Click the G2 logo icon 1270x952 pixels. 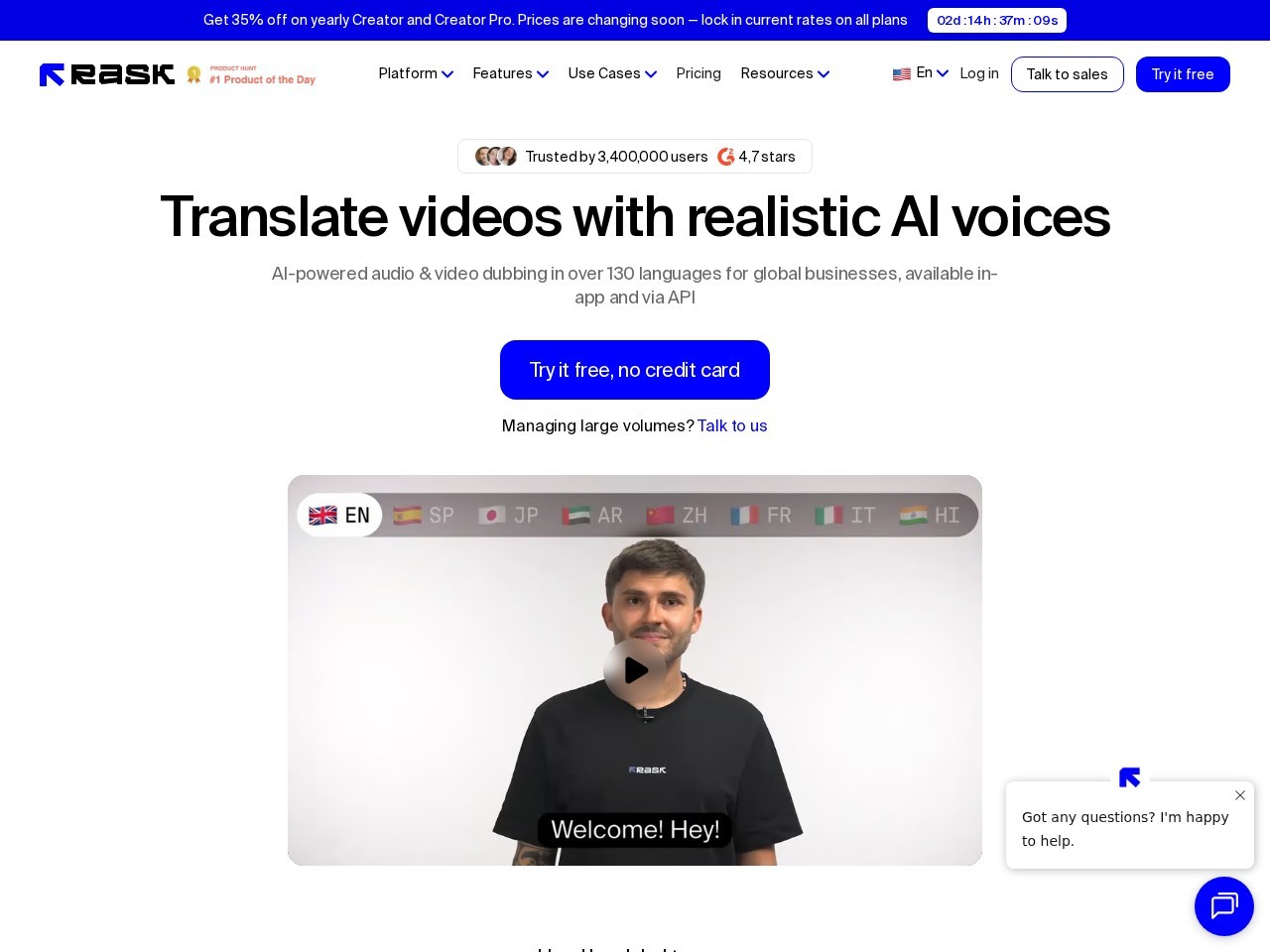click(726, 157)
